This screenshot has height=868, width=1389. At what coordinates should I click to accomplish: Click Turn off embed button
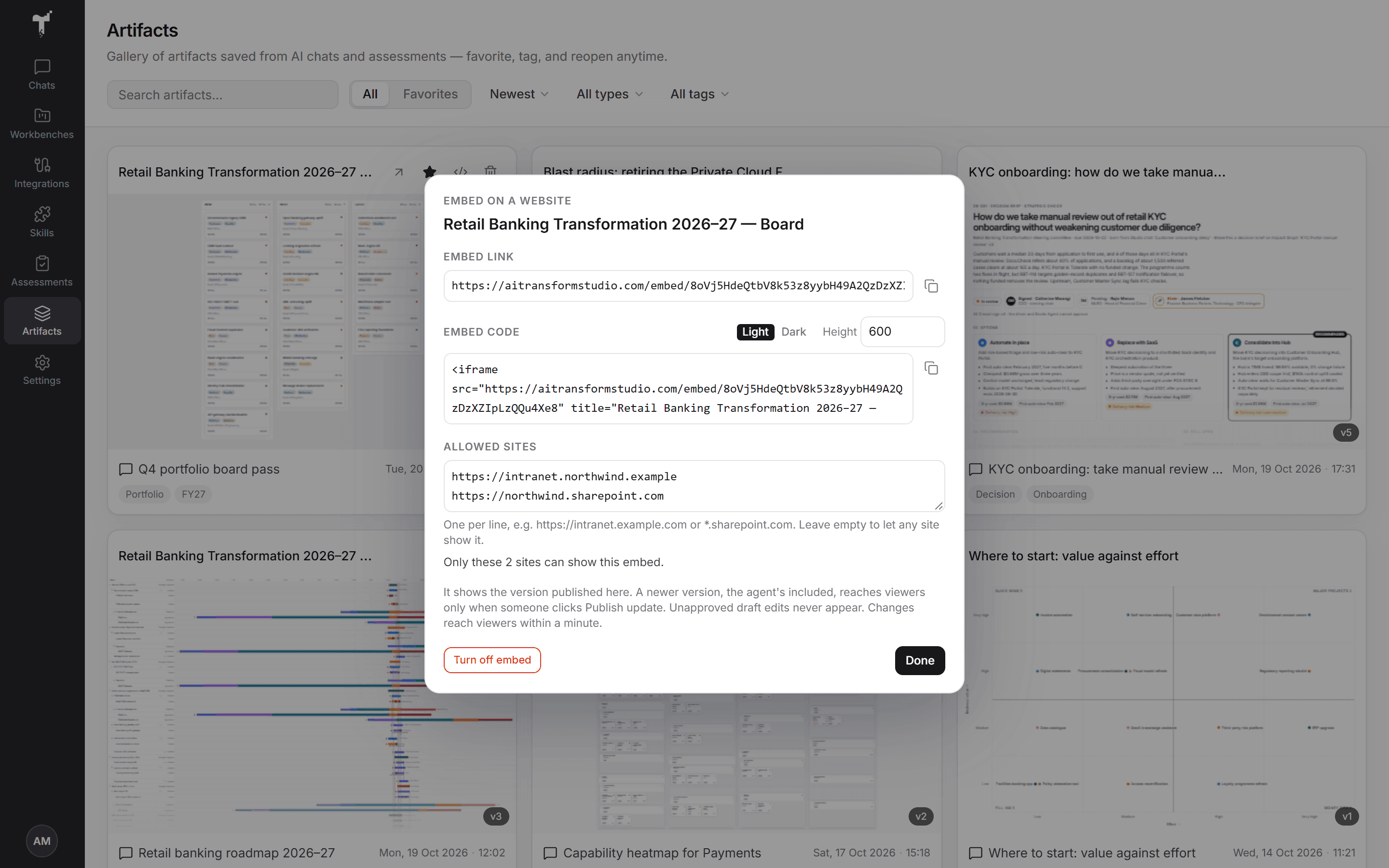coord(492,660)
